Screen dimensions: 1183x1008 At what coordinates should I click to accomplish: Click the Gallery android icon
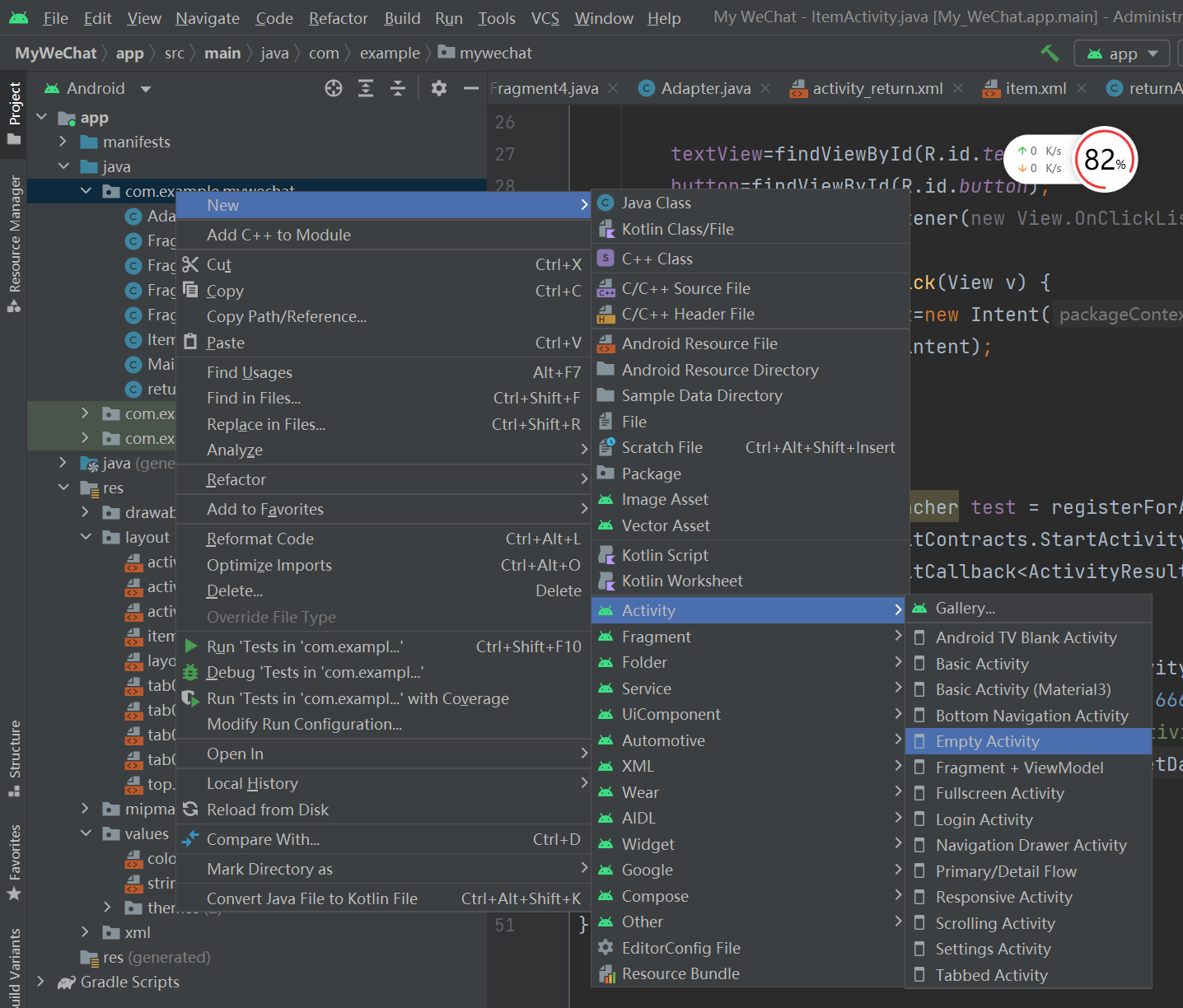(x=919, y=609)
